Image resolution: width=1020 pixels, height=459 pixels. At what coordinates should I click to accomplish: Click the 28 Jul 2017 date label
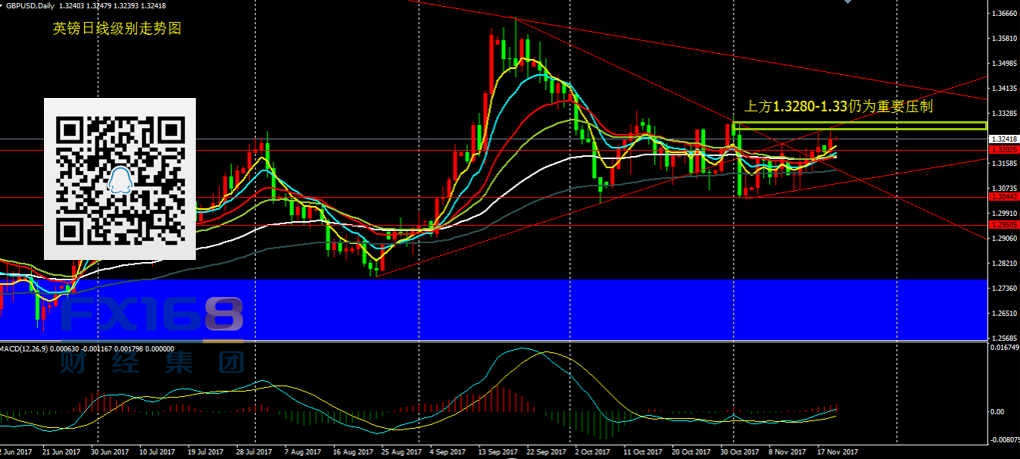(x=254, y=452)
